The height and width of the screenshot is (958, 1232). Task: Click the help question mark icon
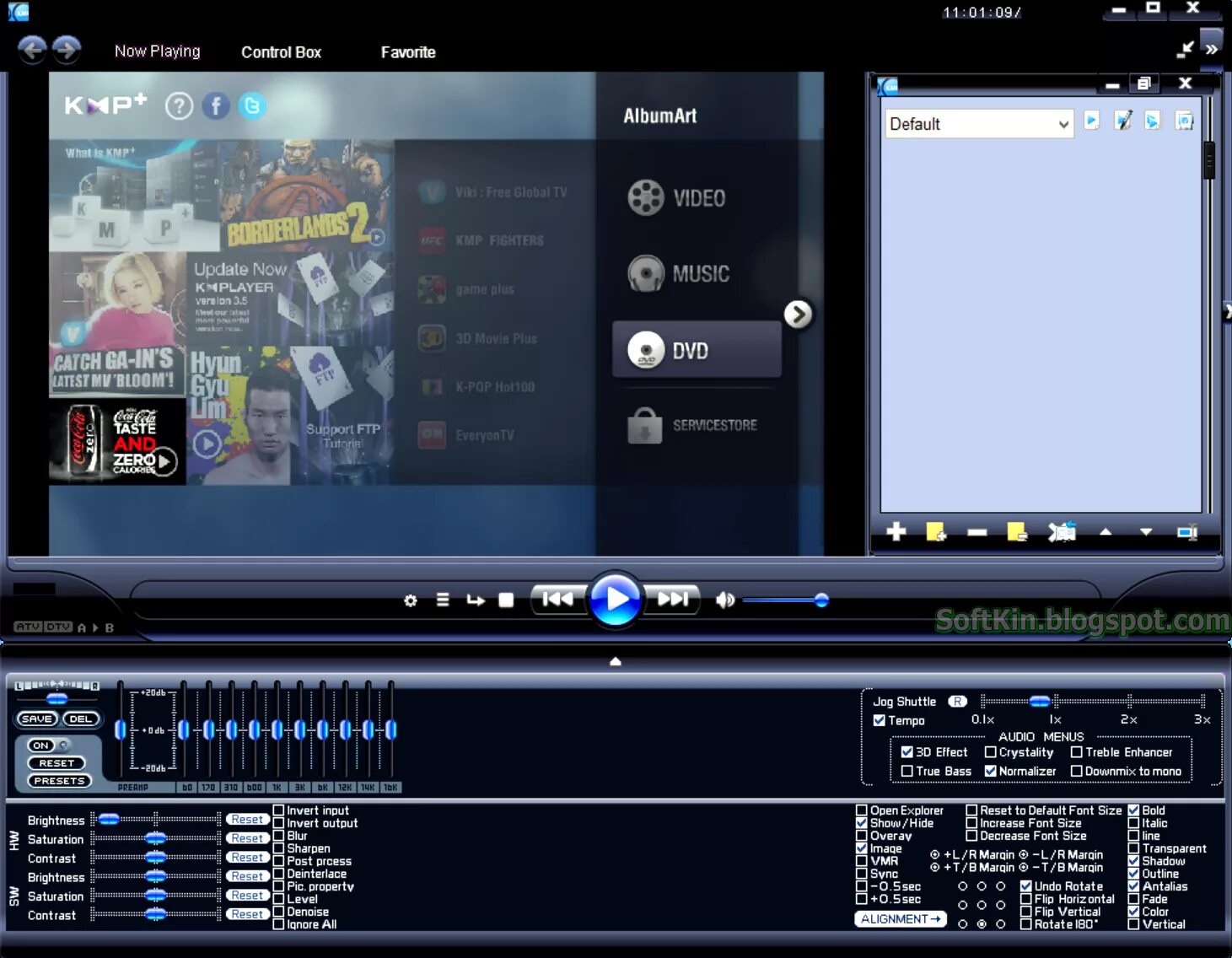pos(179,105)
